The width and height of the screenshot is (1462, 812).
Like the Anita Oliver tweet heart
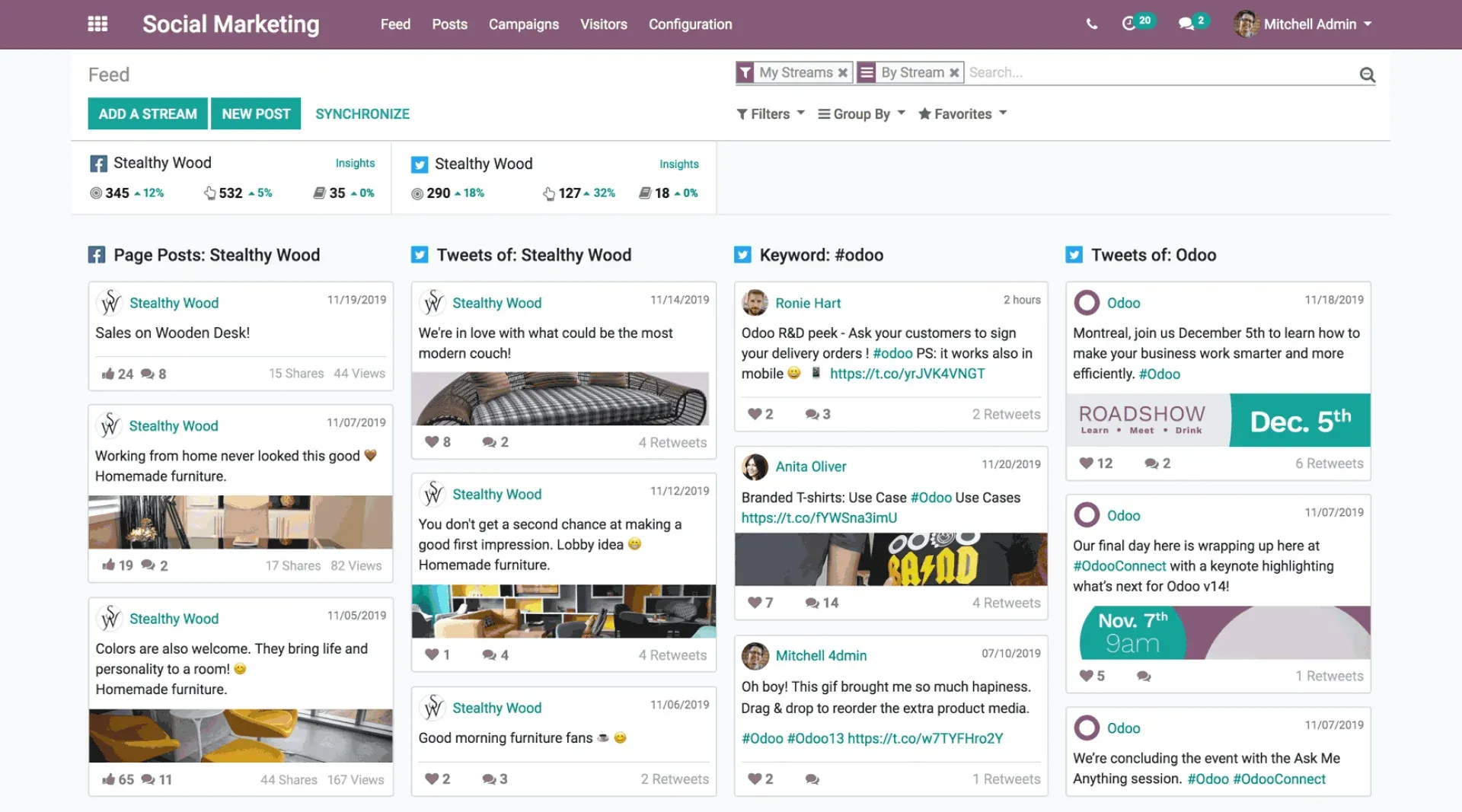(x=755, y=603)
